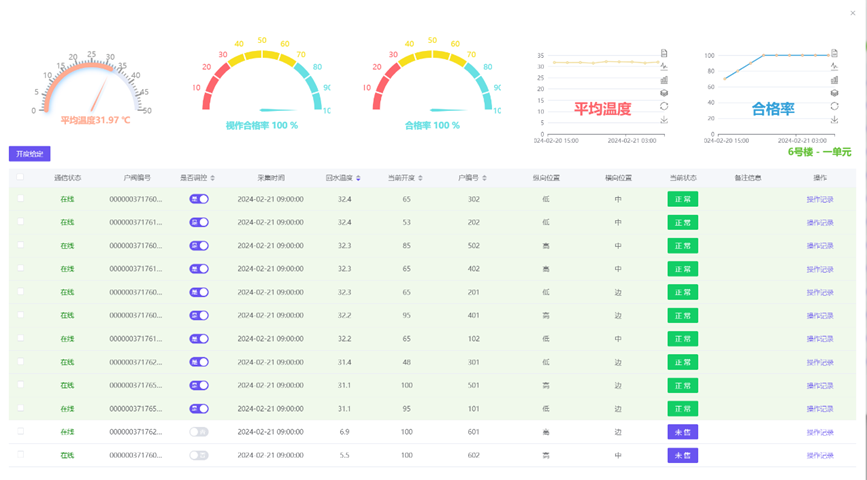The image size is (867, 480).
Task: Click the 未售 status badge for room 601
Action: point(682,432)
